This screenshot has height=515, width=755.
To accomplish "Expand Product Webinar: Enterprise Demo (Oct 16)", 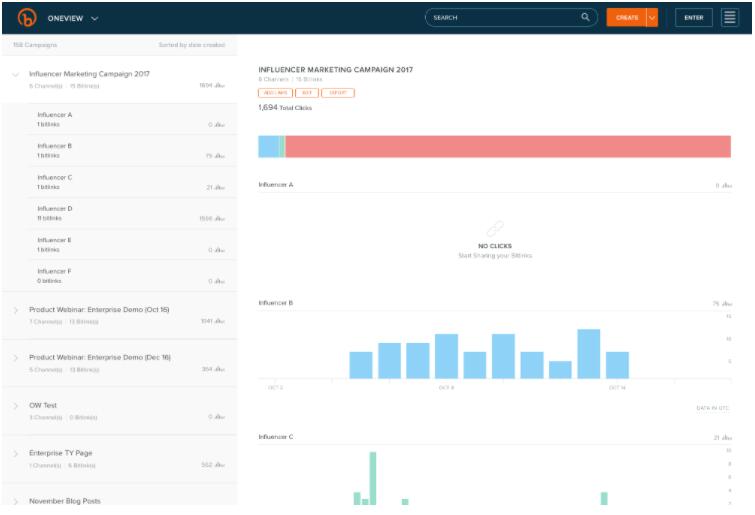I will click(x=16, y=311).
